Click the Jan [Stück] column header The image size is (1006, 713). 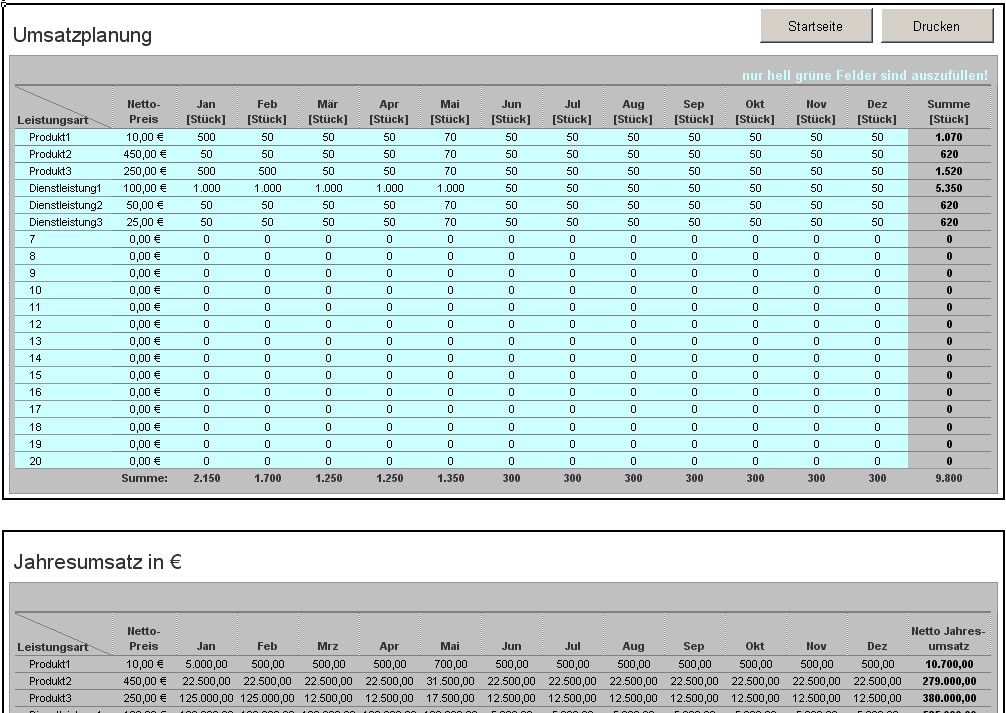[x=206, y=112]
